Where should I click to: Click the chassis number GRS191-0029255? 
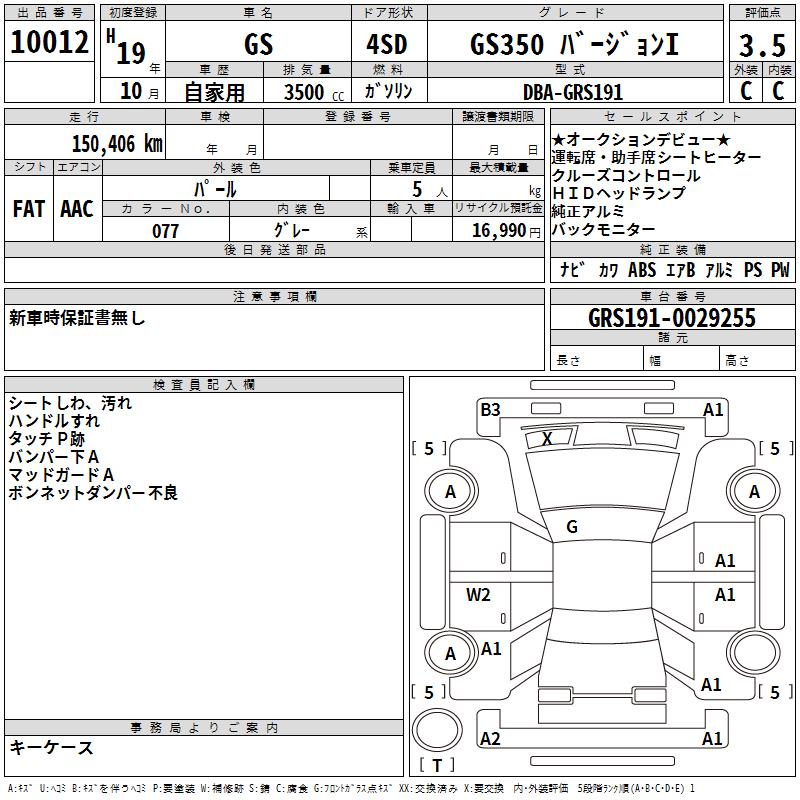tap(672, 318)
